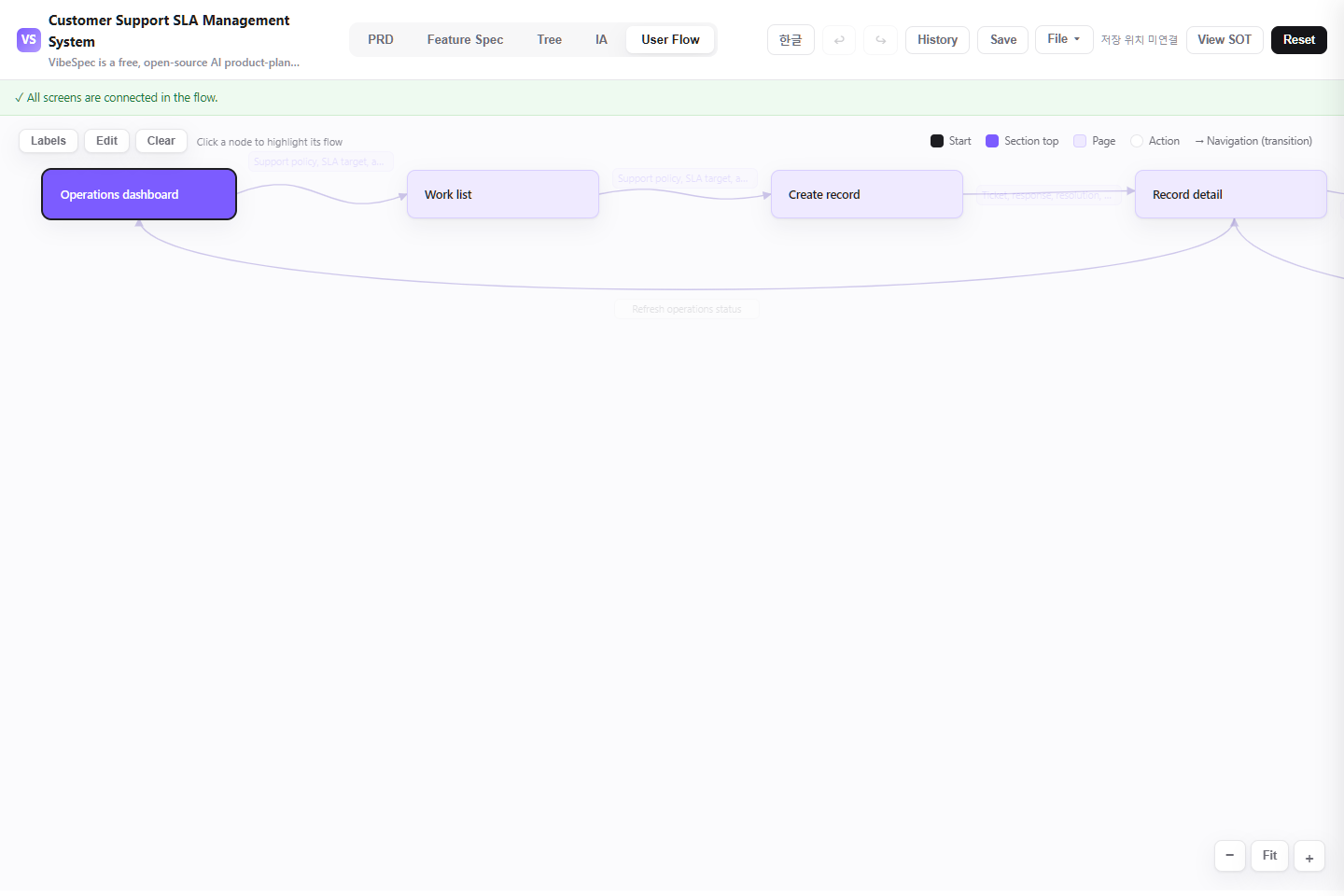Zoom in with the plus button
Screen dimensions: 1344x896
pos(1309,856)
